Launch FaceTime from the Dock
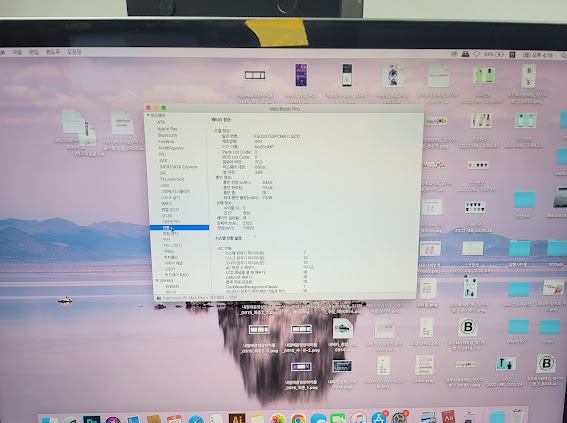Image resolution: width=567 pixels, height=423 pixels. pos(338,419)
